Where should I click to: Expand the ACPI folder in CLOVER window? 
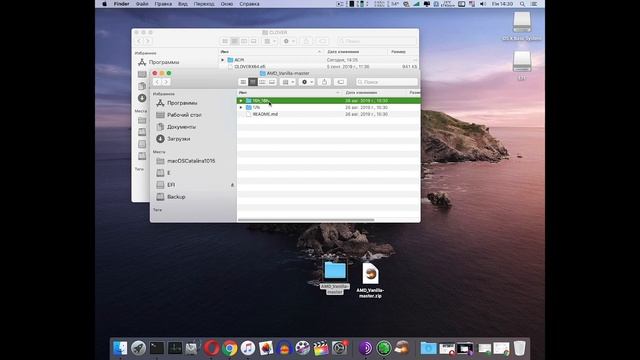[223, 60]
